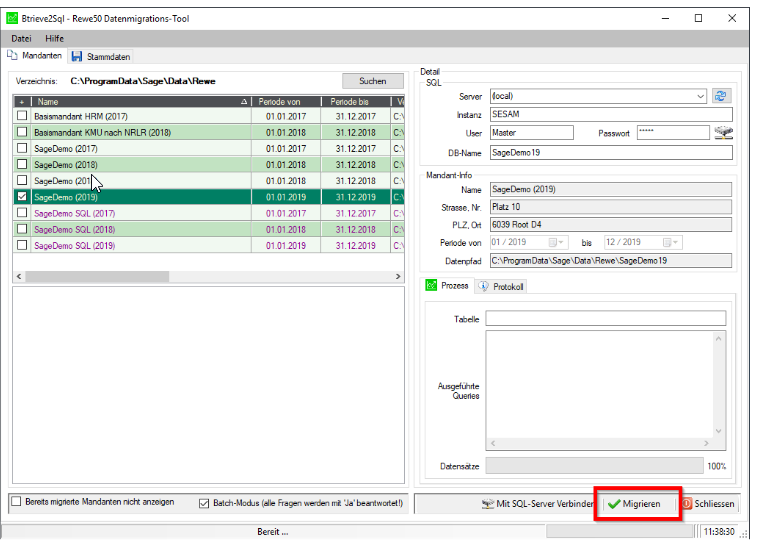
Task: Click the connection icon beside Passwort field
Action: pos(724,132)
